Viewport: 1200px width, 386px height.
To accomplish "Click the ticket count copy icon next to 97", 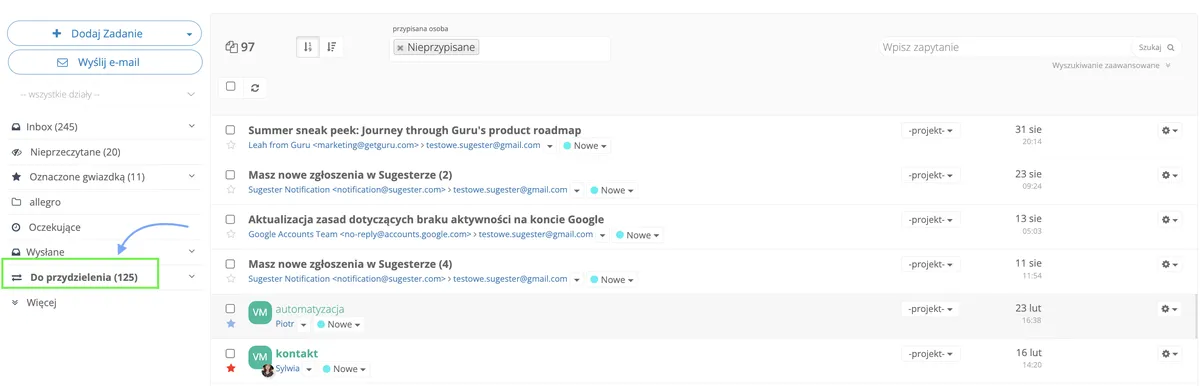I will [x=232, y=47].
